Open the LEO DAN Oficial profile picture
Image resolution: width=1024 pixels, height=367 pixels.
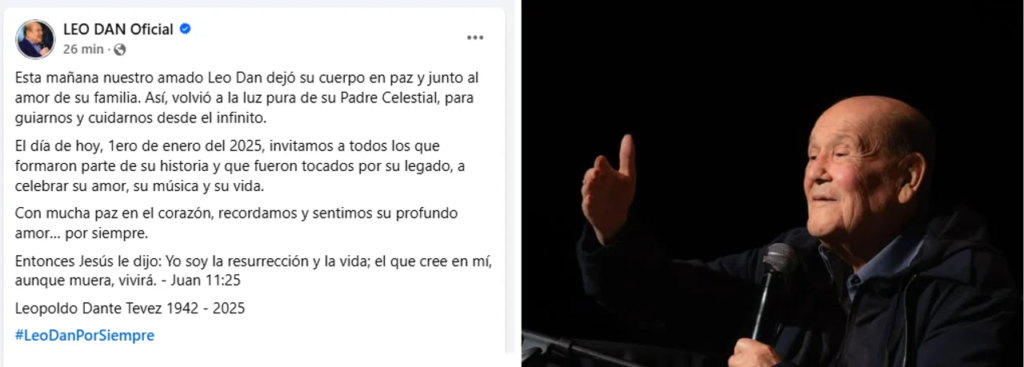tap(35, 39)
